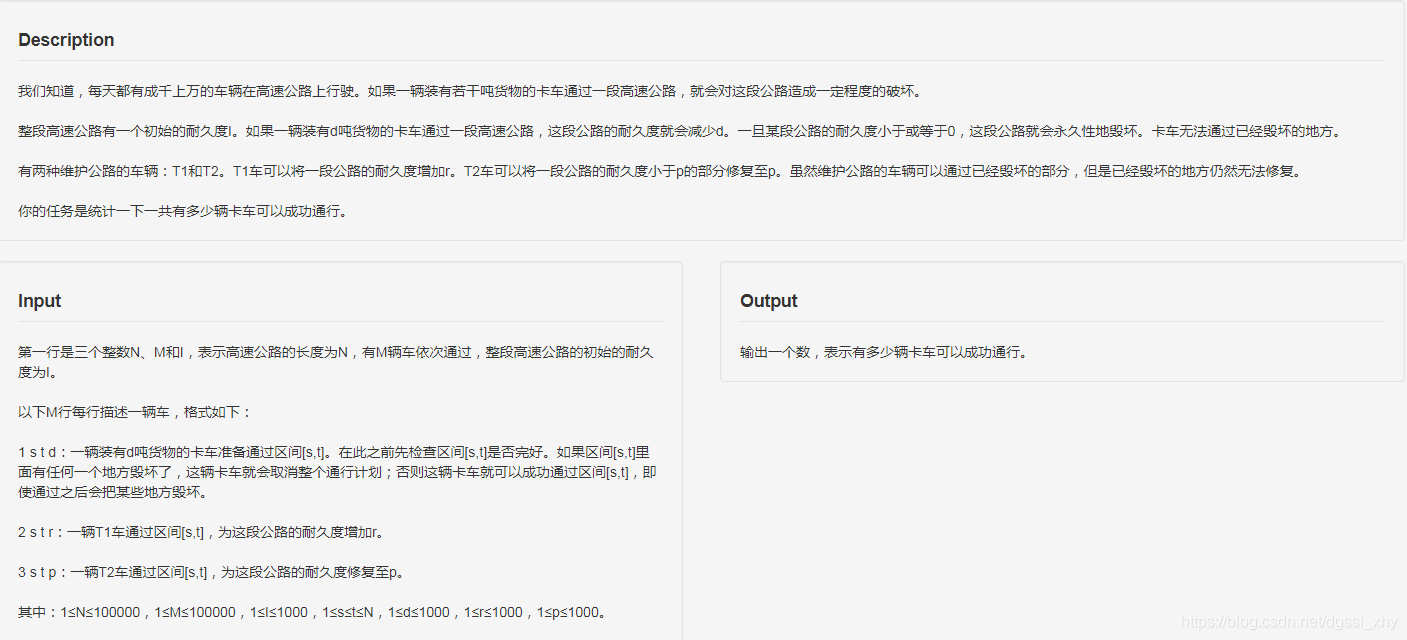1407x640 pixels.
Task: Click the Description heading
Action: (x=66, y=40)
